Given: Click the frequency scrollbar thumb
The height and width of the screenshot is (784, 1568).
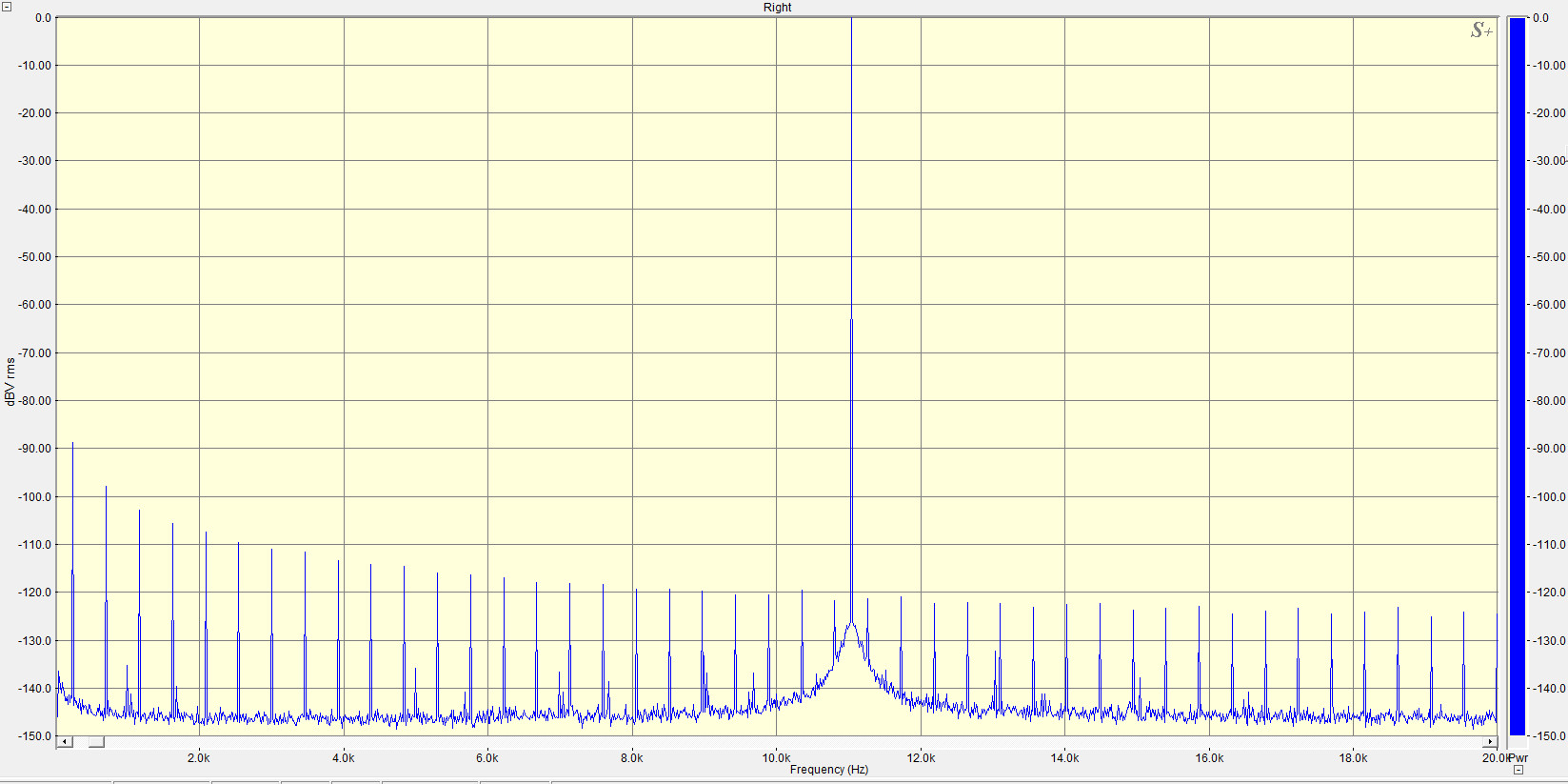Looking at the screenshot, I should 96,742.
